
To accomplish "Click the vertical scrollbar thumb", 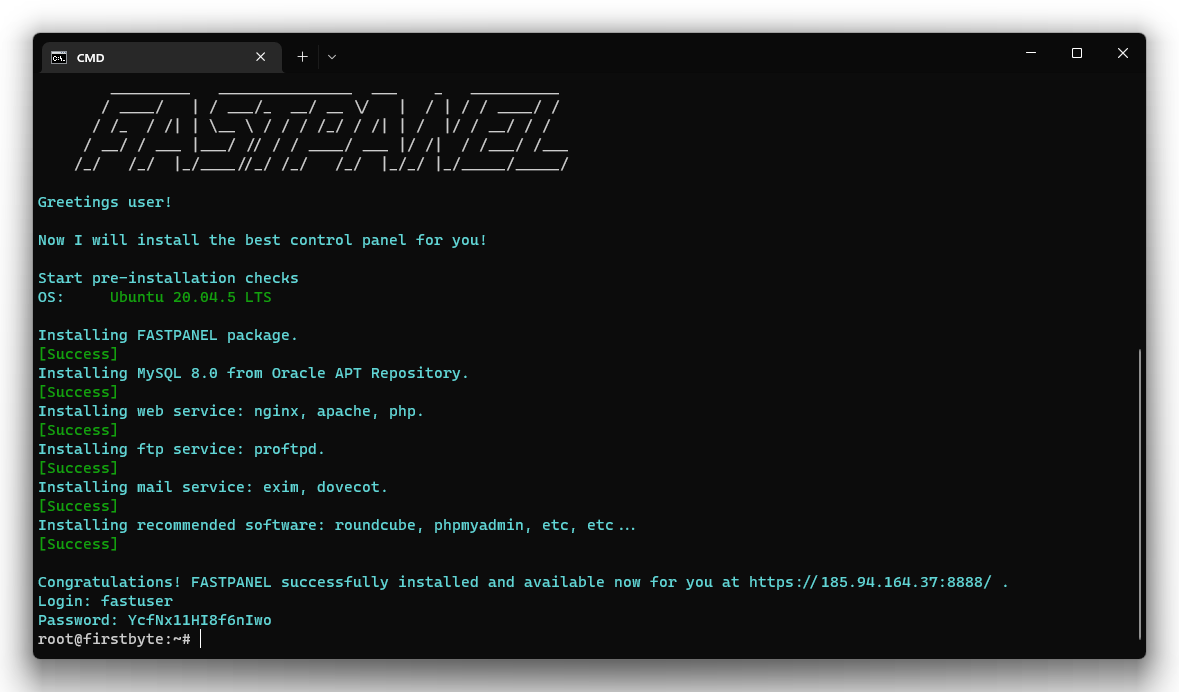I will coord(1140,493).
